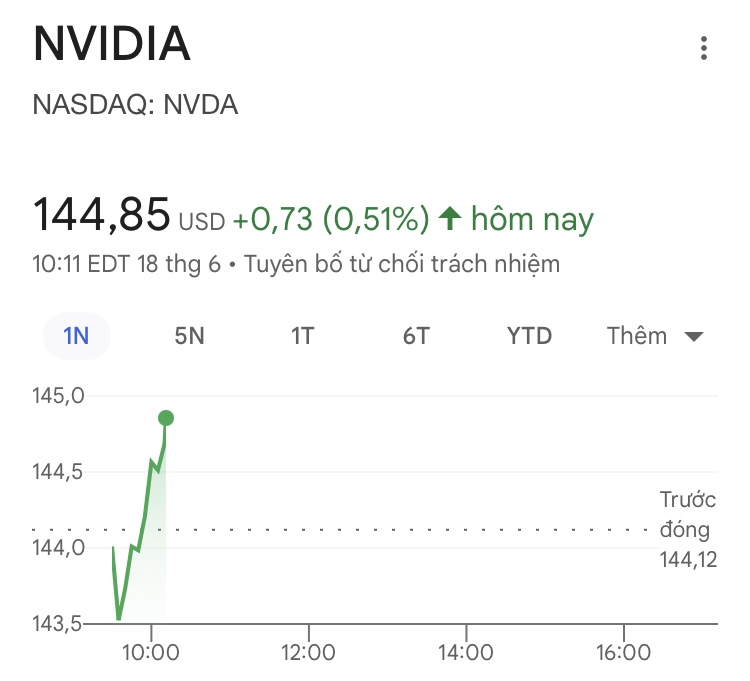Click the 16:00 mark on time axis
Screen dimensions: 750x681
[x=623, y=652]
